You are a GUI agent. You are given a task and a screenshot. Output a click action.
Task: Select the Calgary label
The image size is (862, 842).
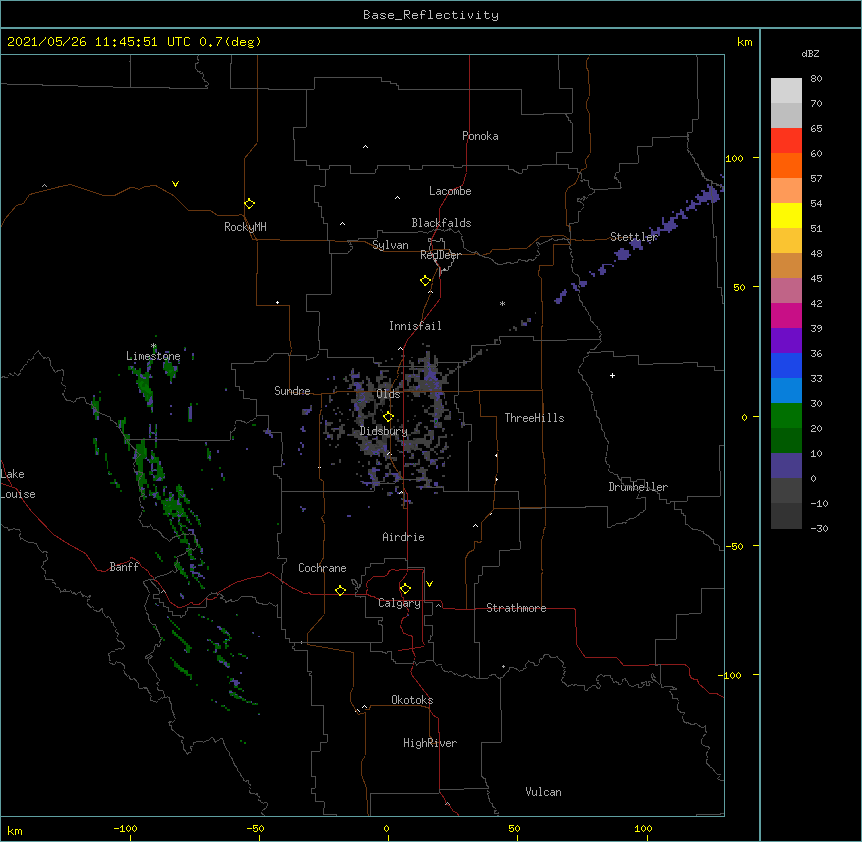coord(400,603)
